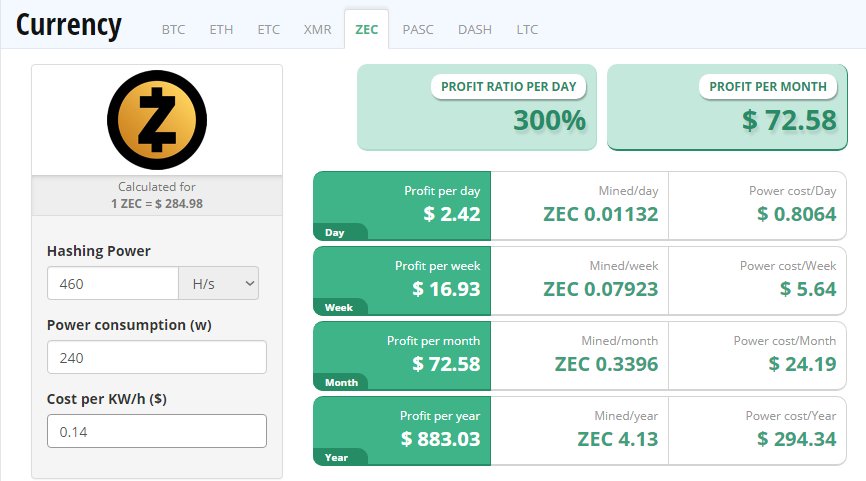This screenshot has height=481, width=866.
Task: Open the H/s hash unit dropdown
Action: point(219,283)
